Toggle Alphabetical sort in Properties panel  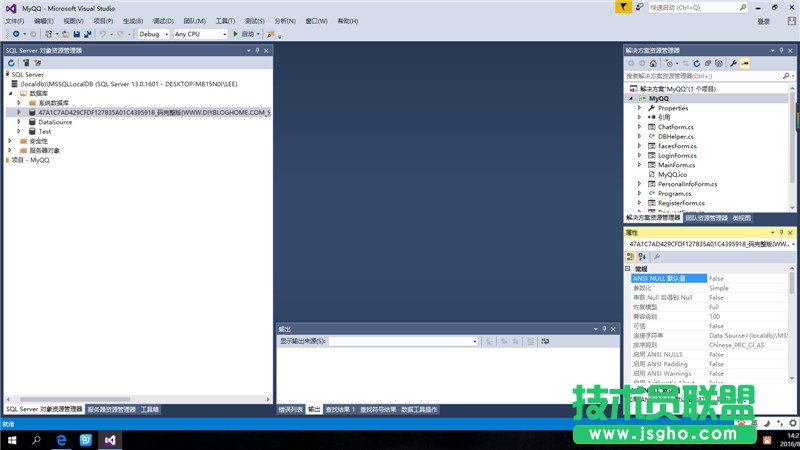coord(642,257)
